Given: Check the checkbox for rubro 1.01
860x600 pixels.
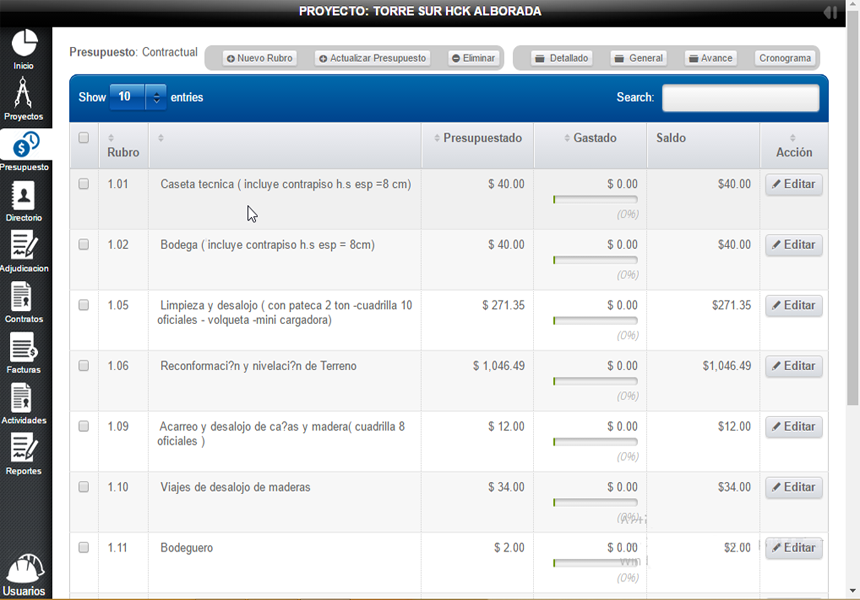Looking at the screenshot, I should tap(84, 184).
